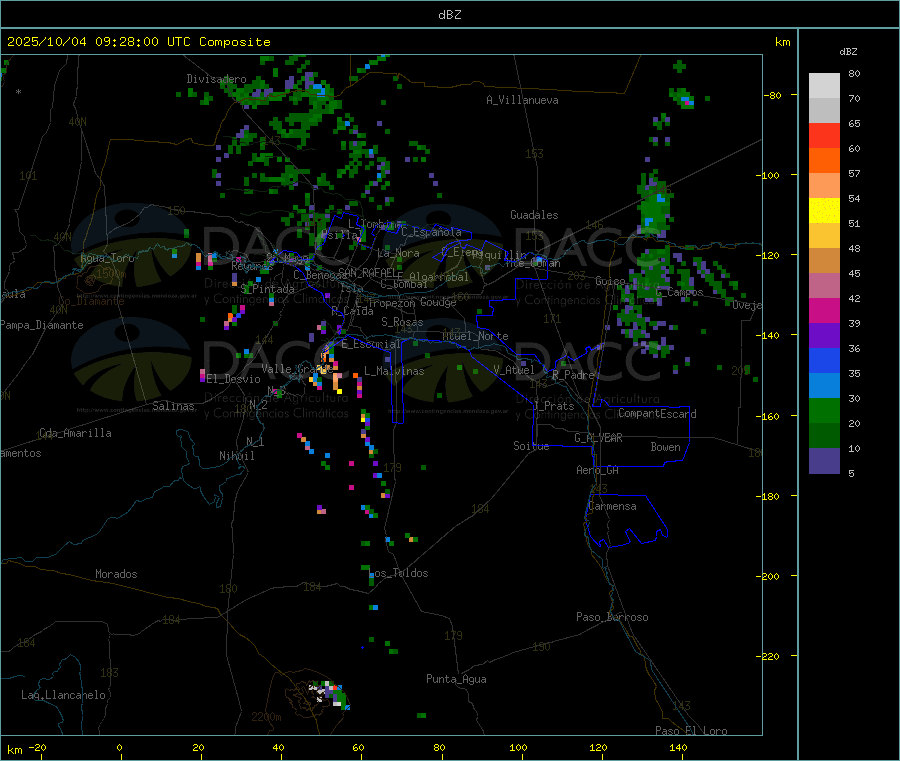Click the dBZ title at top
Screen dimensions: 900x761
(449, 15)
